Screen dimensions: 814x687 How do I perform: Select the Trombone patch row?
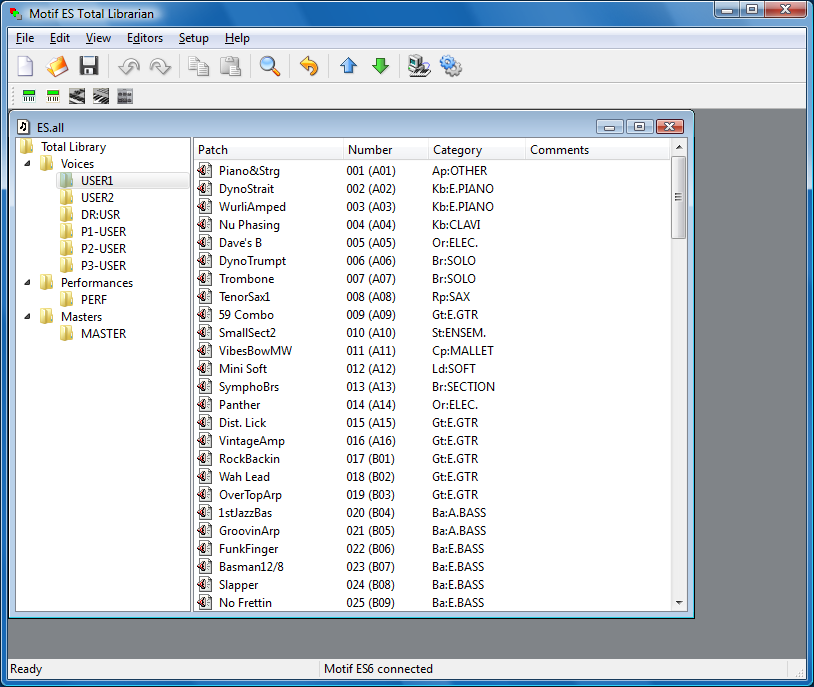(246, 279)
